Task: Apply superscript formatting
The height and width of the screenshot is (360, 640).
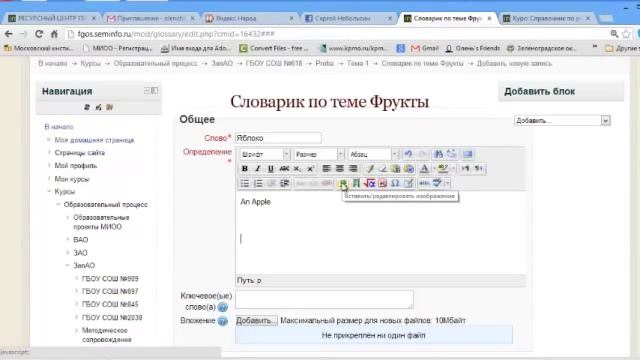Action: pyautogui.click(x=311, y=169)
